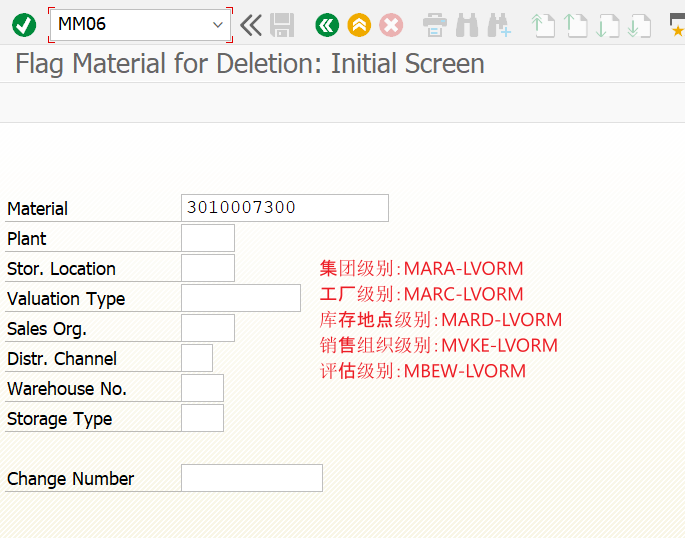Click the MVKE-LVORM annotation text
This screenshot has height=538, width=685.
439,345
